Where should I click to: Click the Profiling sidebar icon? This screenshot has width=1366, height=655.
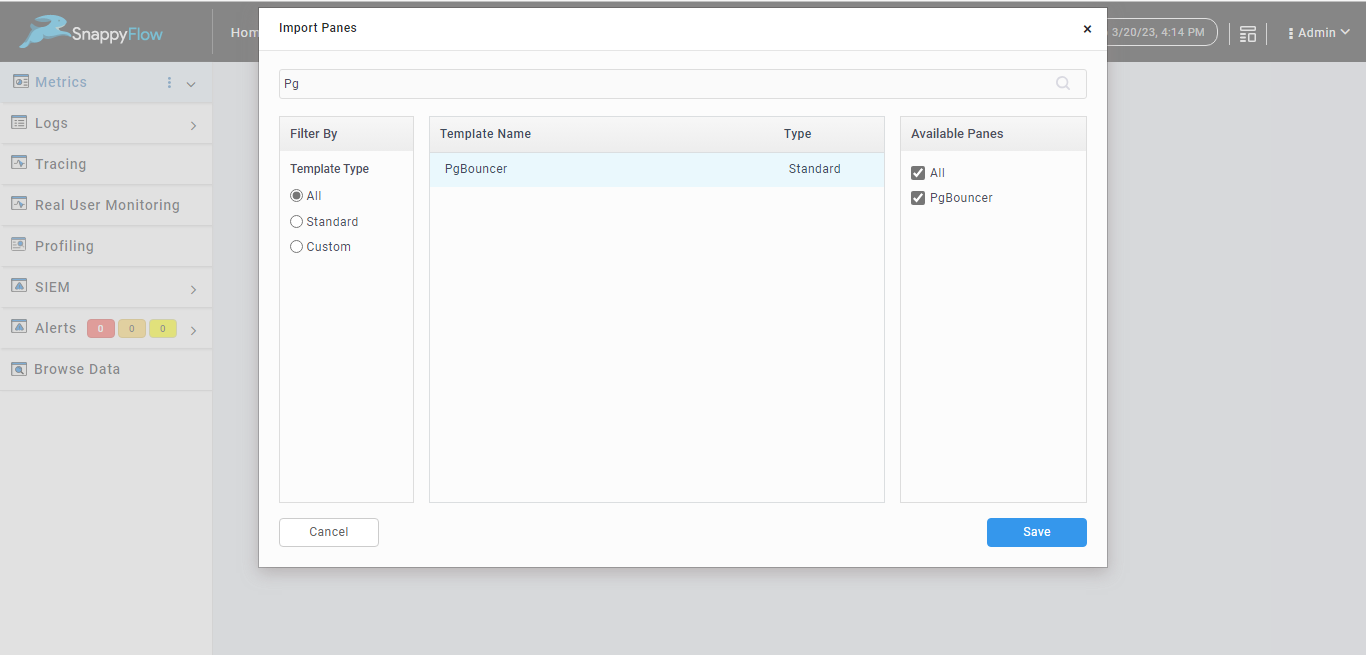pos(18,245)
